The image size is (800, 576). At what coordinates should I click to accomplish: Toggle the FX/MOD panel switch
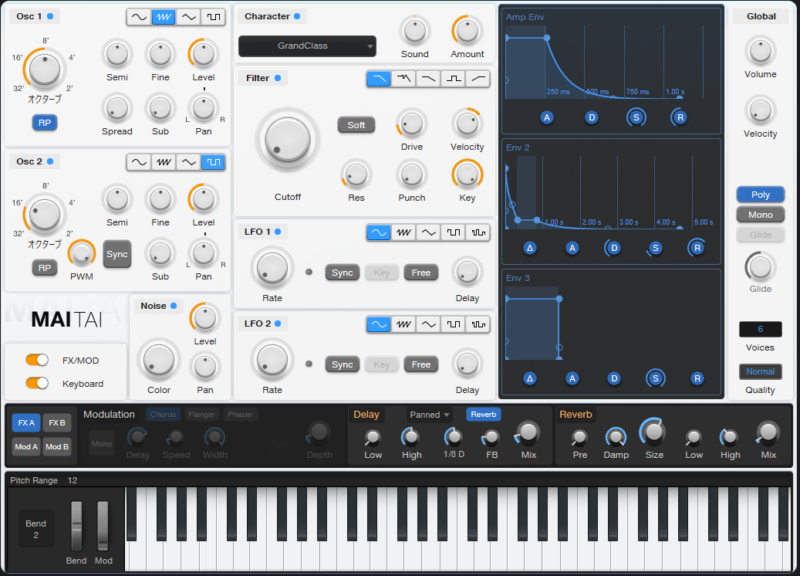pyautogui.click(x=38, y=360)
